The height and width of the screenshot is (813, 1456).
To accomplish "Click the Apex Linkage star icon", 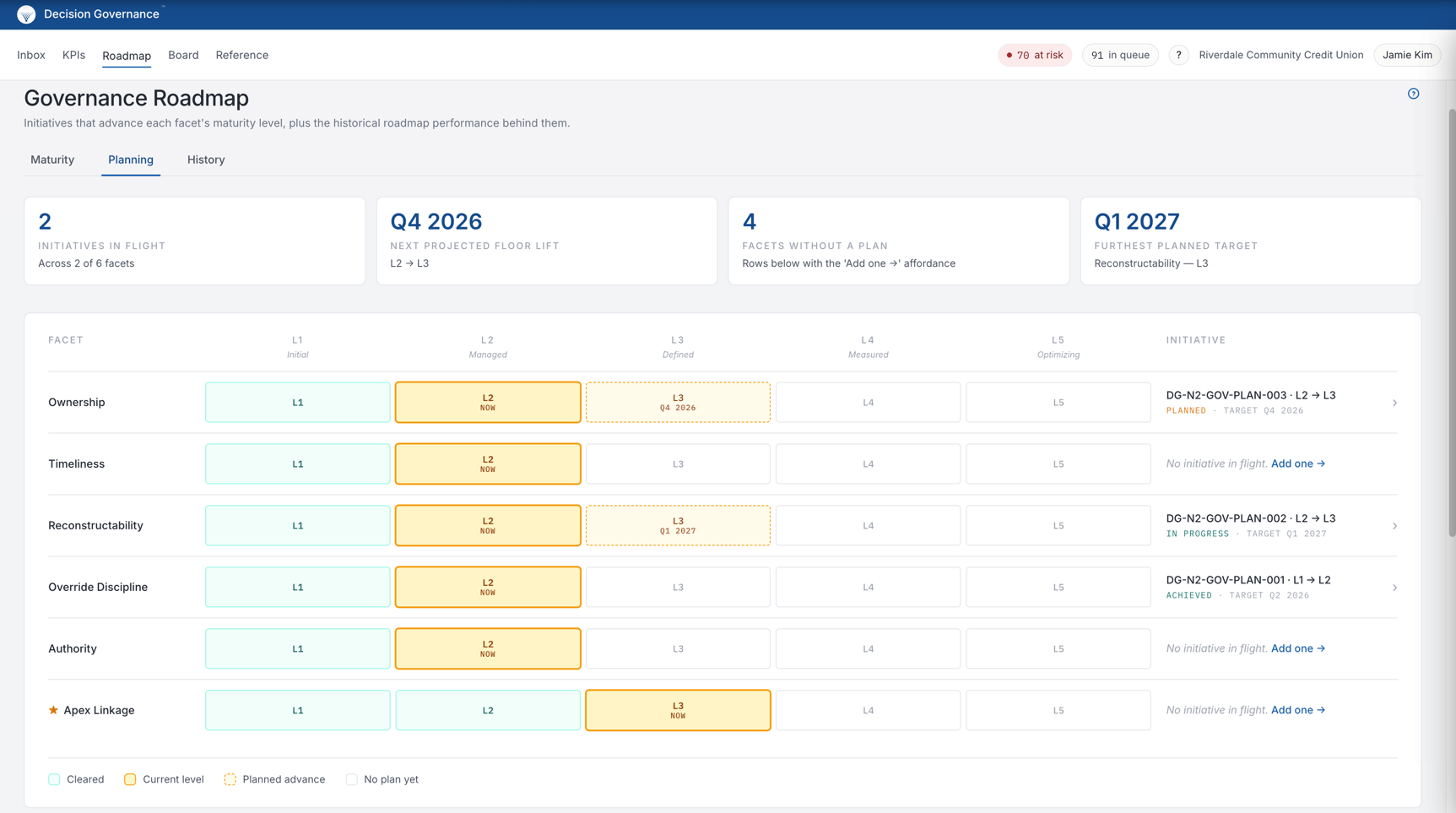I will tap(53, 710).
